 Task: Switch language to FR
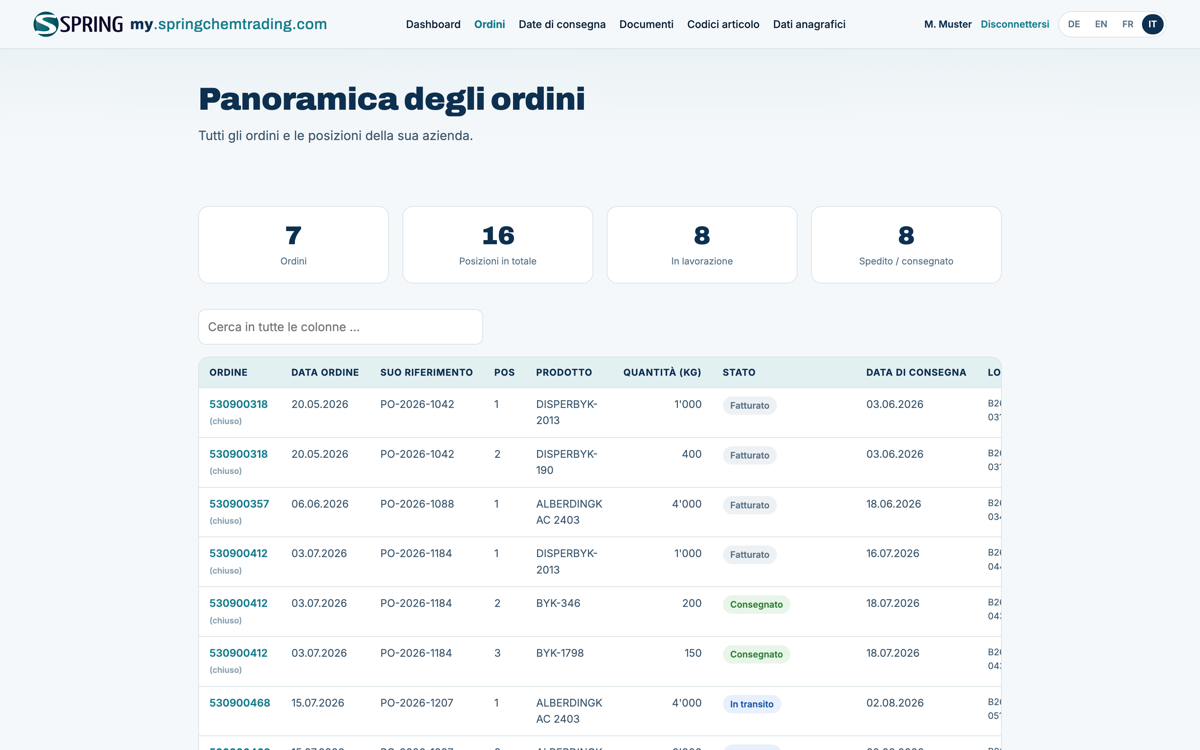1127,24
